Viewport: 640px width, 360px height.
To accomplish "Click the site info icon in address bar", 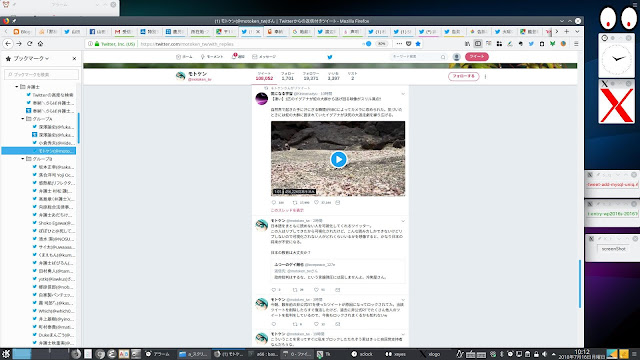I will (x=90, y=44).
